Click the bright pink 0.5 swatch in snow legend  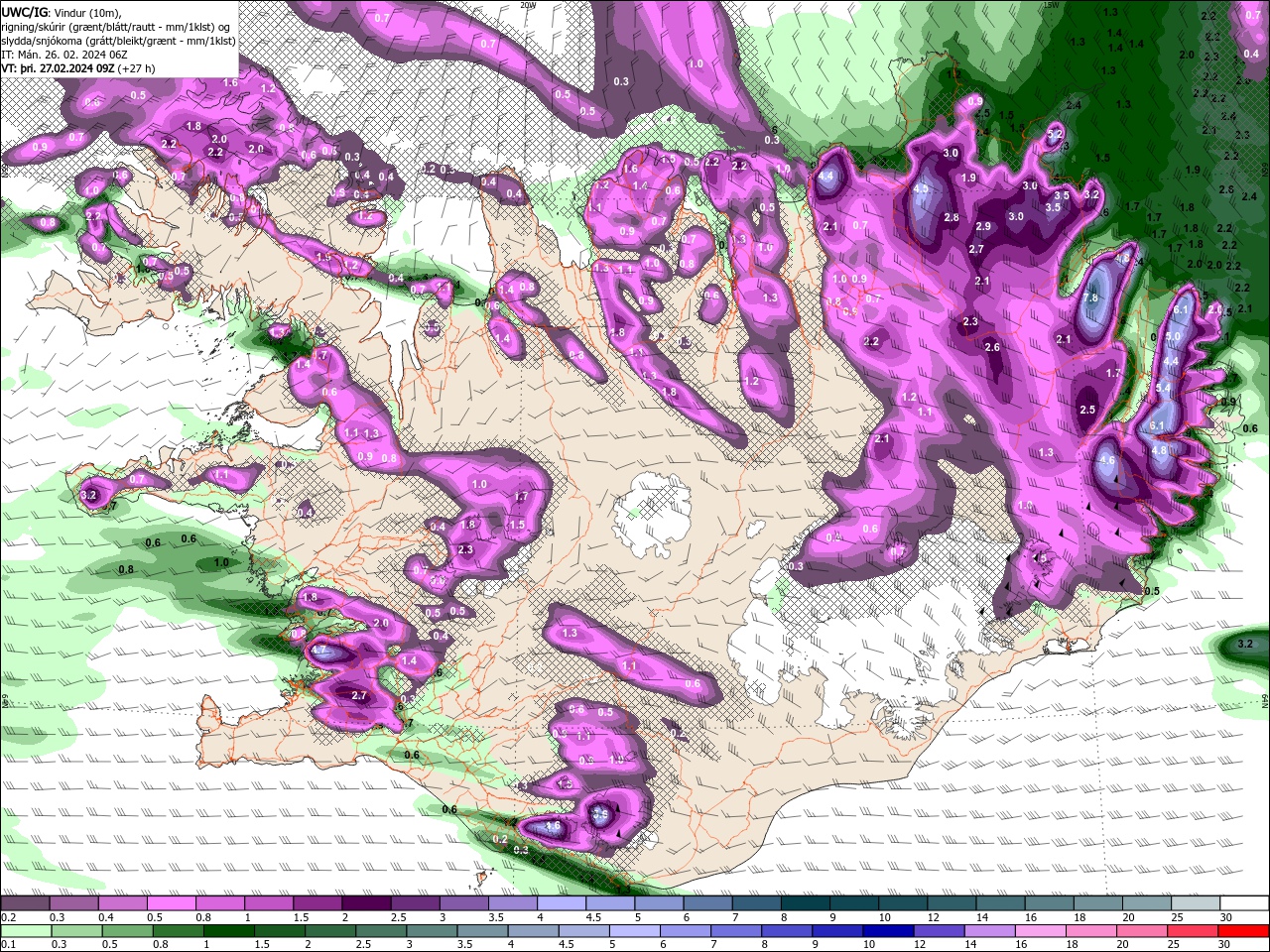(x=171, y=903)
